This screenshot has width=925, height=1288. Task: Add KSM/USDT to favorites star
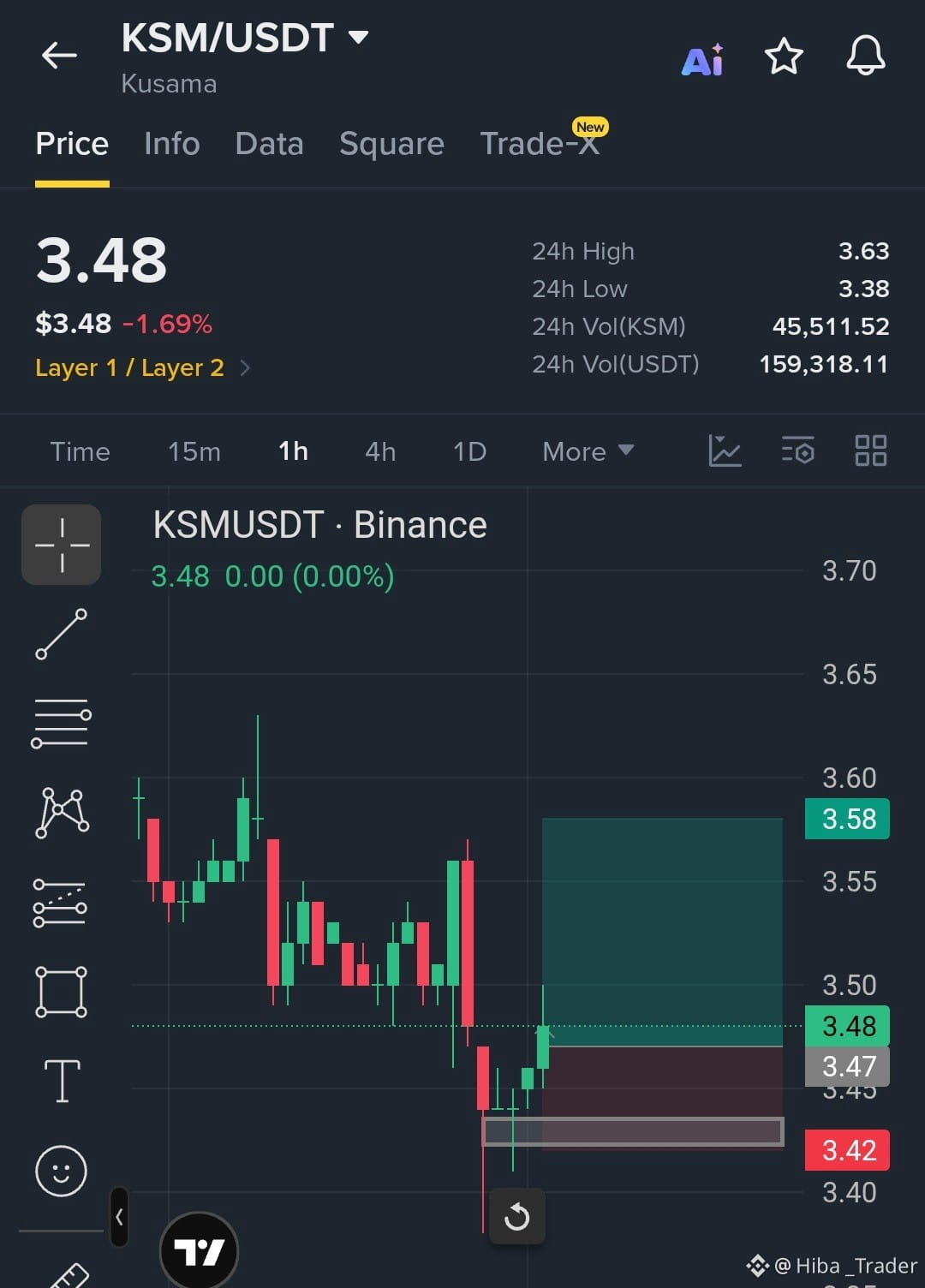coord(784,57)
